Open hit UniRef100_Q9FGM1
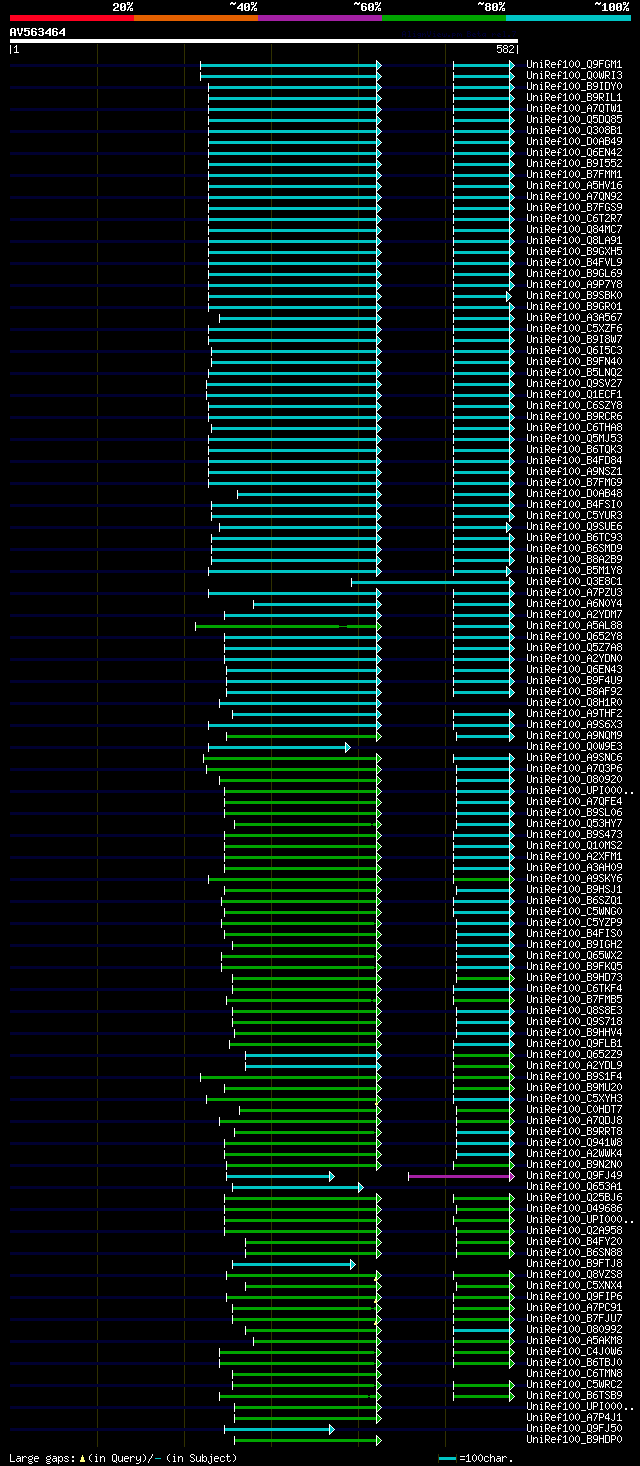Screen dimensions: 640x1466 574,65
